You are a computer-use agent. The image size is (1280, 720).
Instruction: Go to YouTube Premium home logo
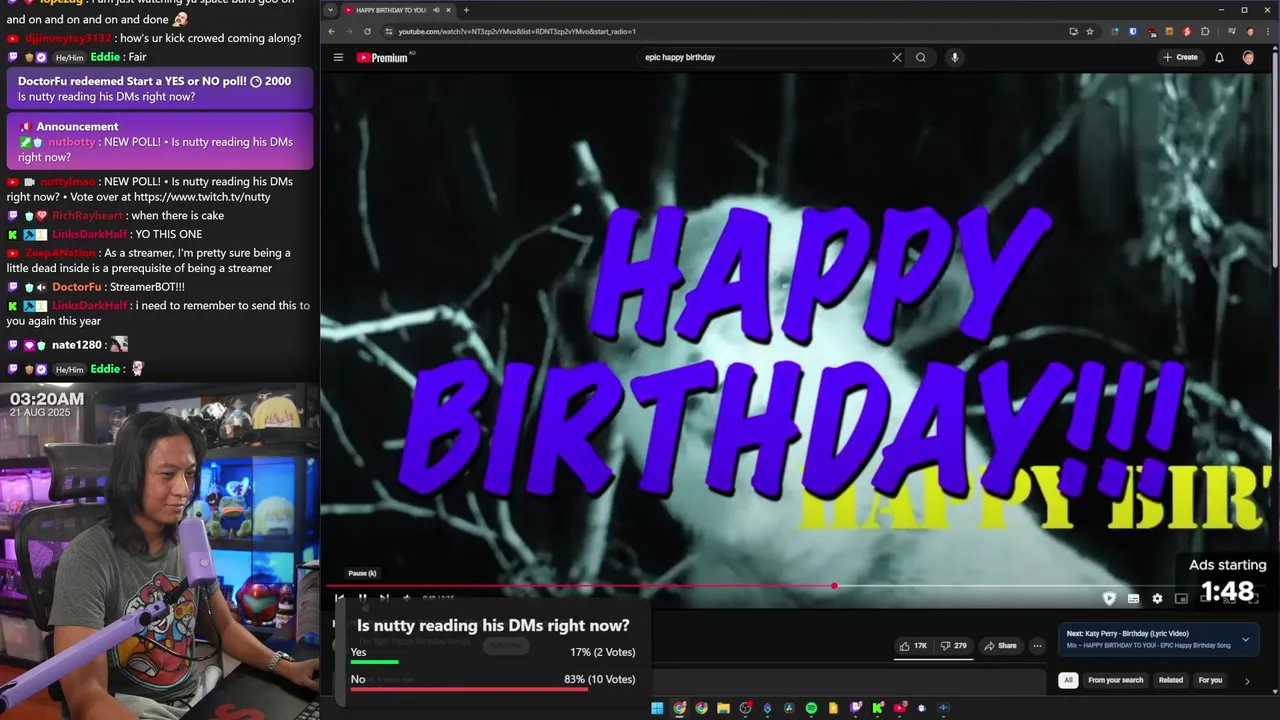coord(385,57)
